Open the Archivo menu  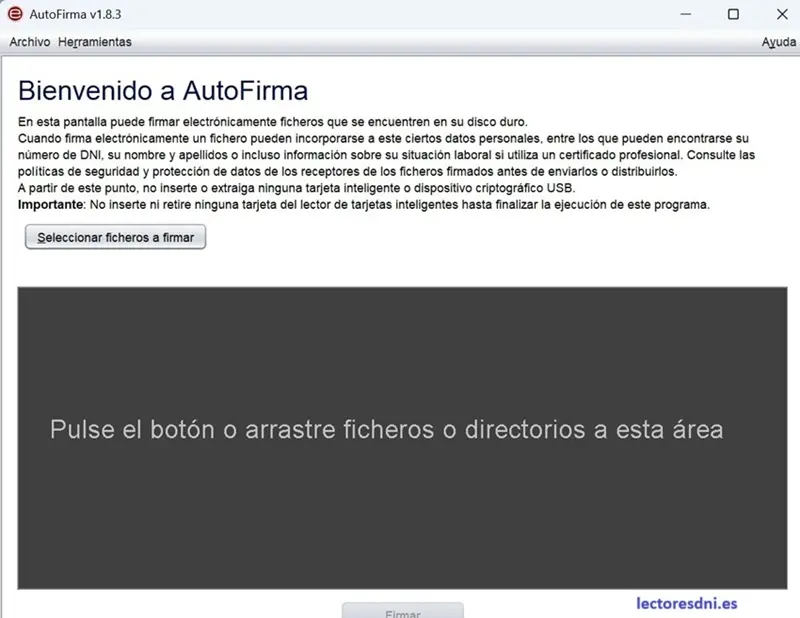coord(30,42)
